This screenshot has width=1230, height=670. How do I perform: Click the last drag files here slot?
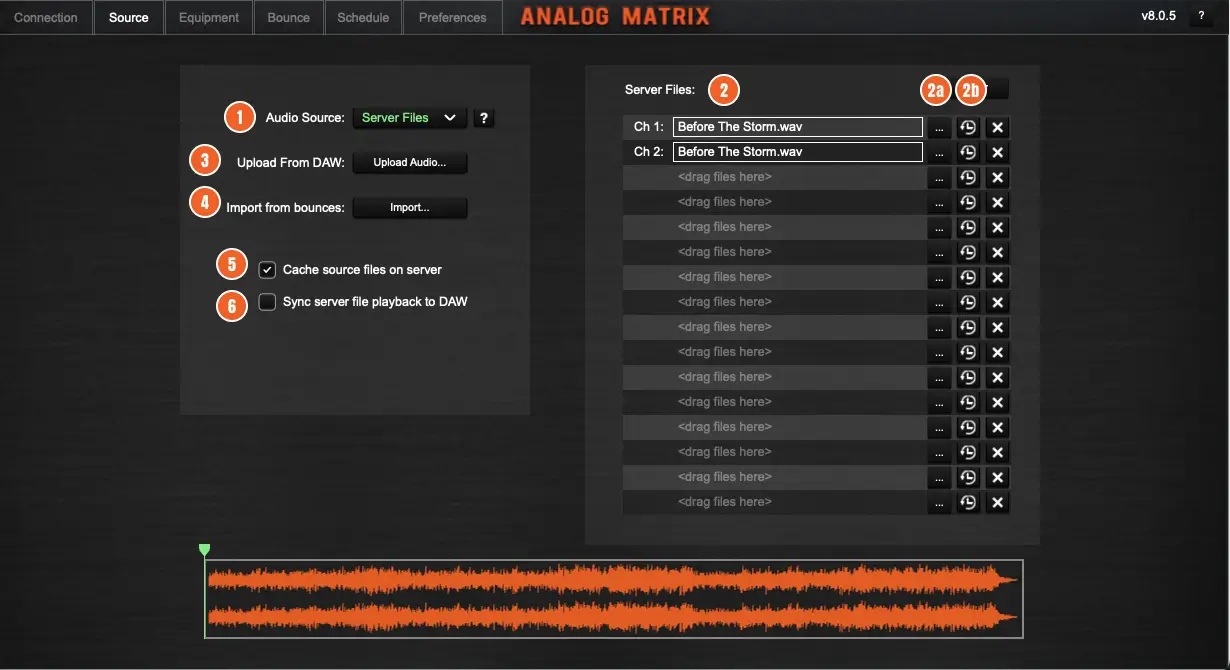(x=773, y=502)
